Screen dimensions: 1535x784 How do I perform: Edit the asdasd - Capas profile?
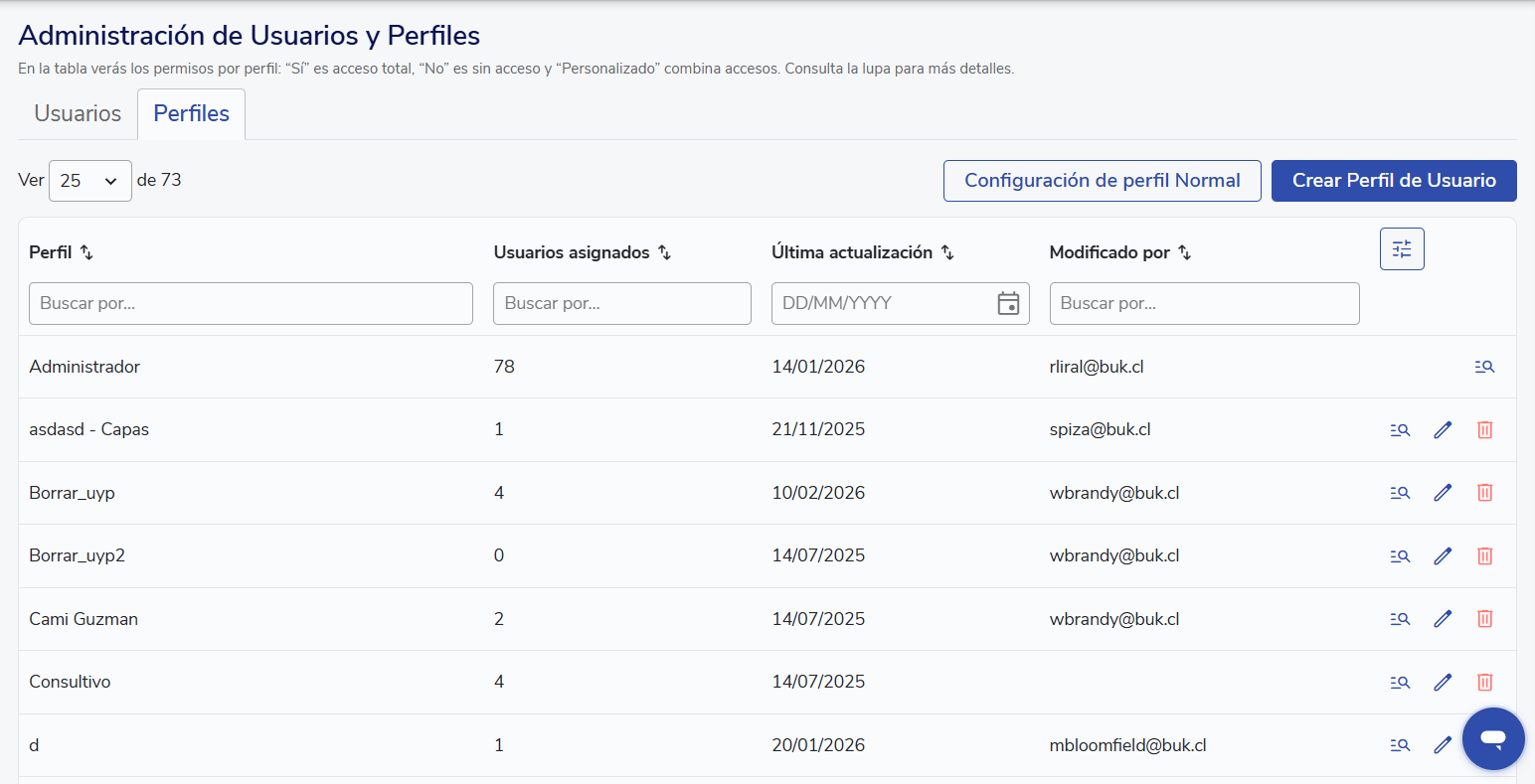[x=1443, y=430]
